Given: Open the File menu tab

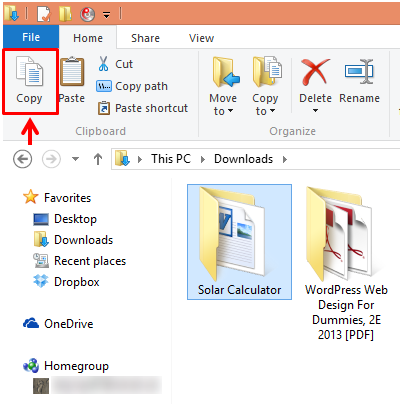Looking at the screenshot, I should pos(31,37).
